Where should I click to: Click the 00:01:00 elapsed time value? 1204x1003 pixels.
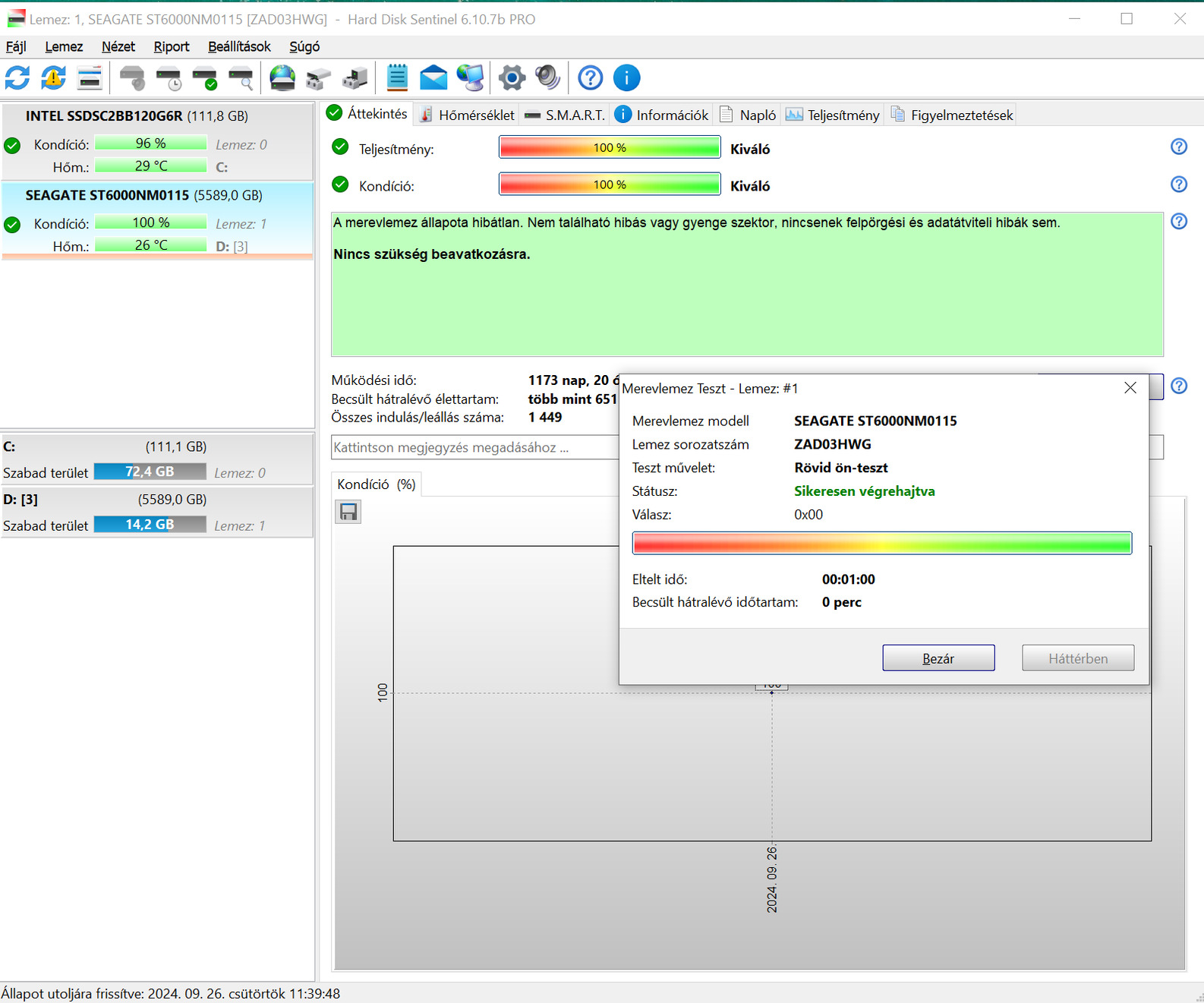point(848,579)
